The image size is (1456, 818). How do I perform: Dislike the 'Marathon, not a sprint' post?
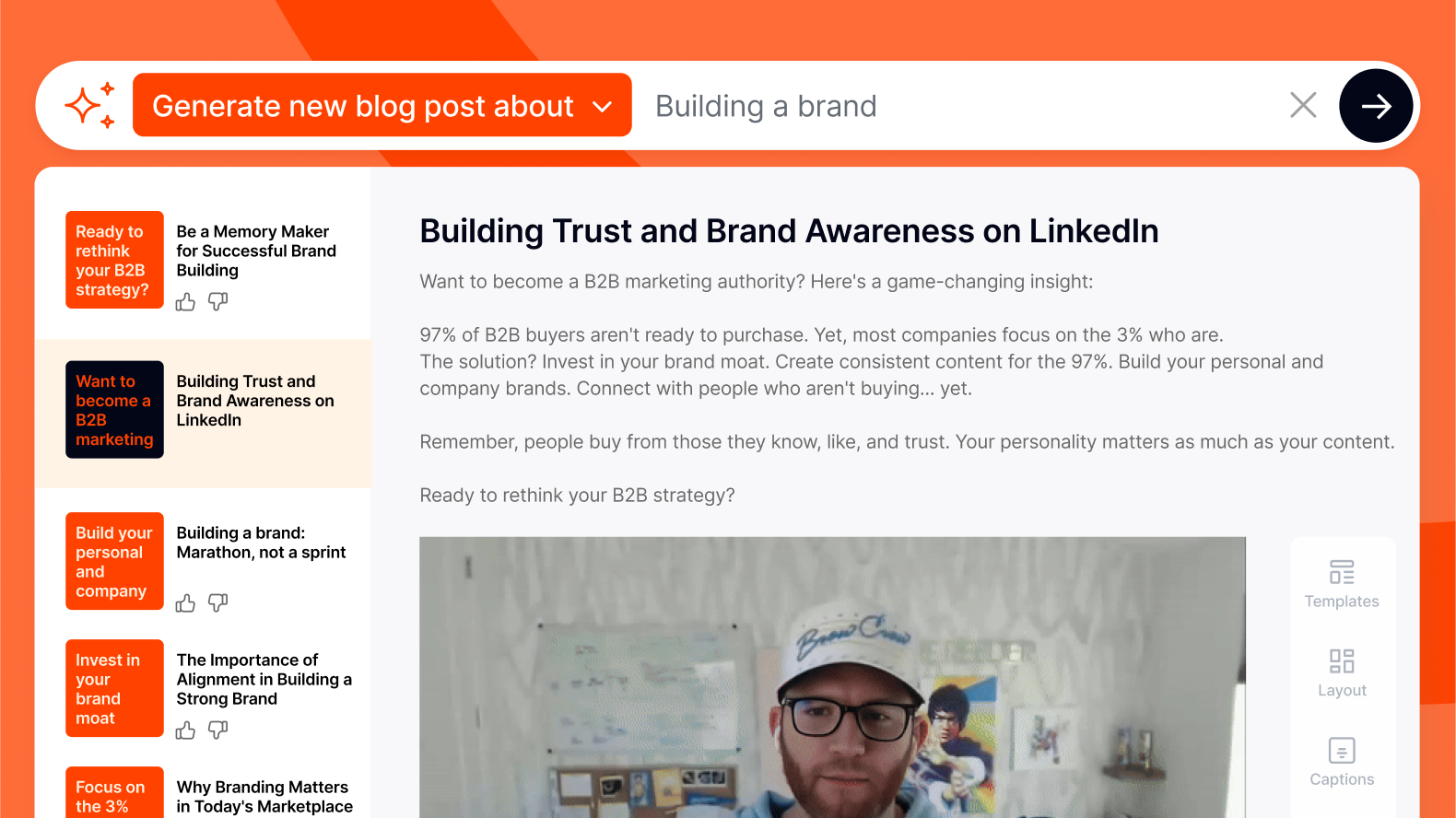click(218, 603)
